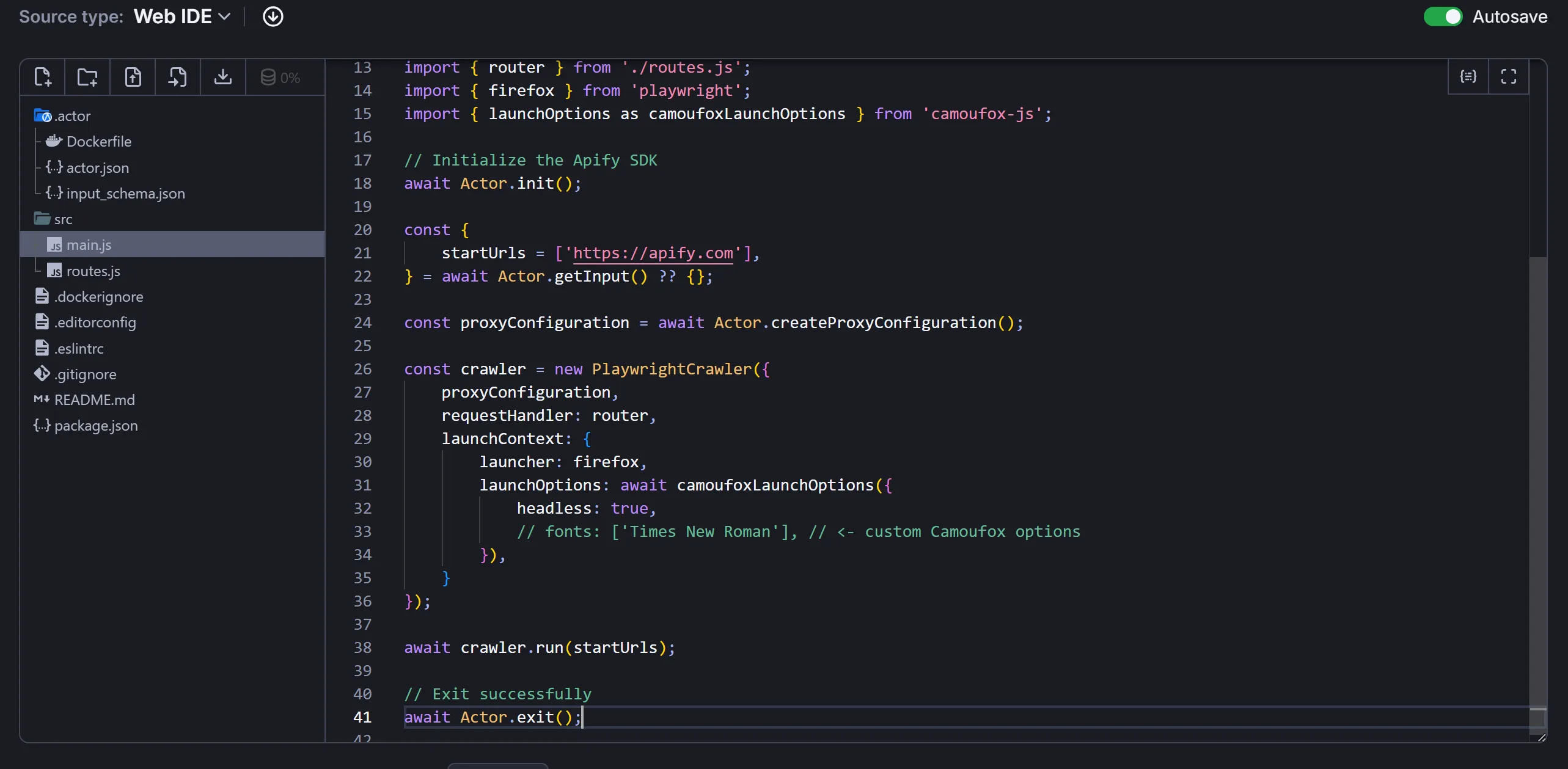This screenshot has width=1568, height=769.
Task: Click the format code icon
Action: (x=1468, y=76)
